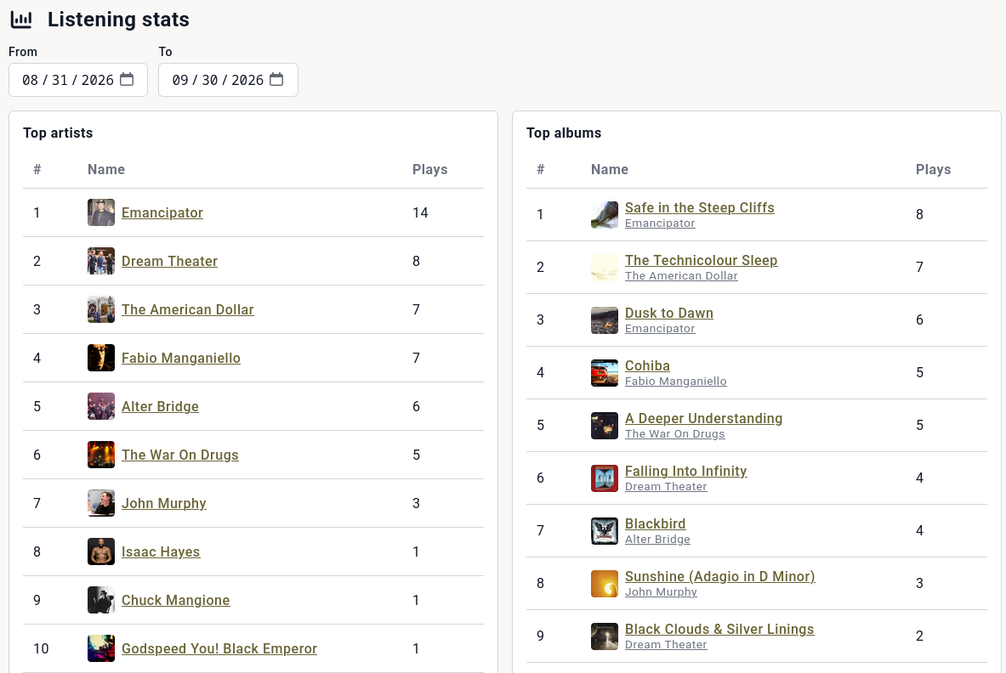Image resolution: width=1006 pixels, height=673 pixels.
Task: Click the Top artists panel heading
Action: pyautogui.click(x=58, y=133)
